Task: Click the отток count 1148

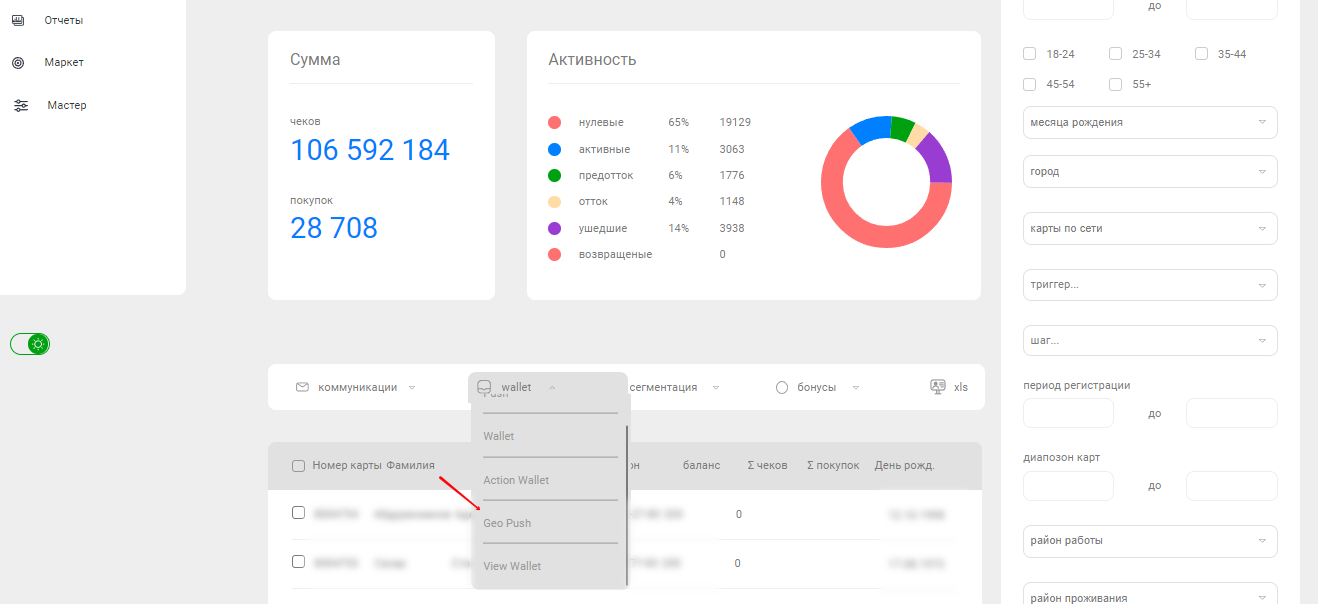Action: (732, 201)
